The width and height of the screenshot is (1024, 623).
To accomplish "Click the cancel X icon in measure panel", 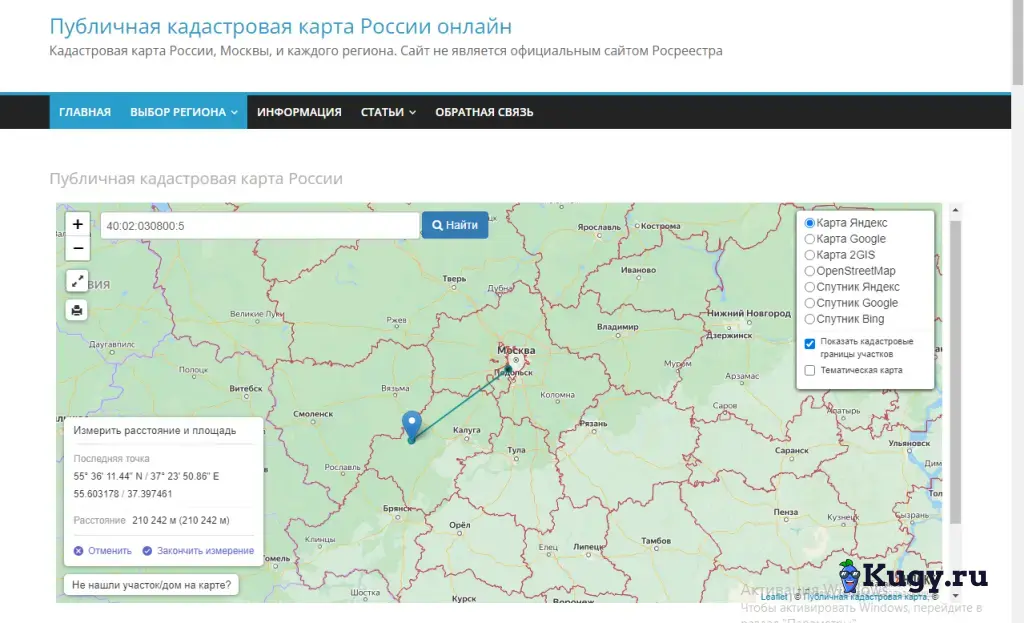I will pos(78,551).
